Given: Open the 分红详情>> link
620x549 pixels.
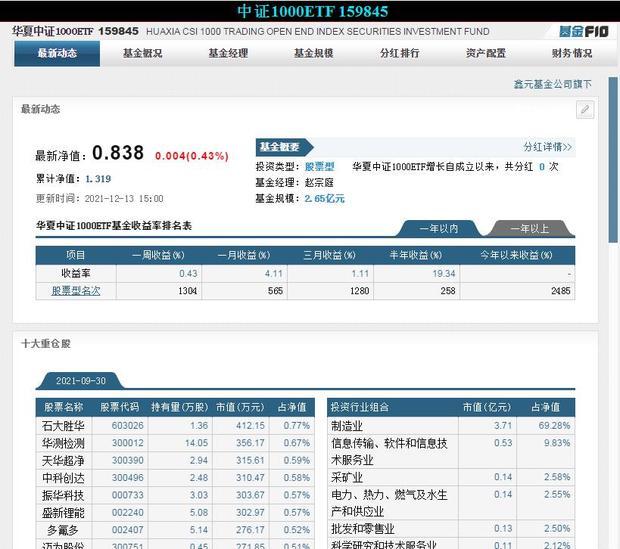Looking at the screenshot, I should point(548,147).
